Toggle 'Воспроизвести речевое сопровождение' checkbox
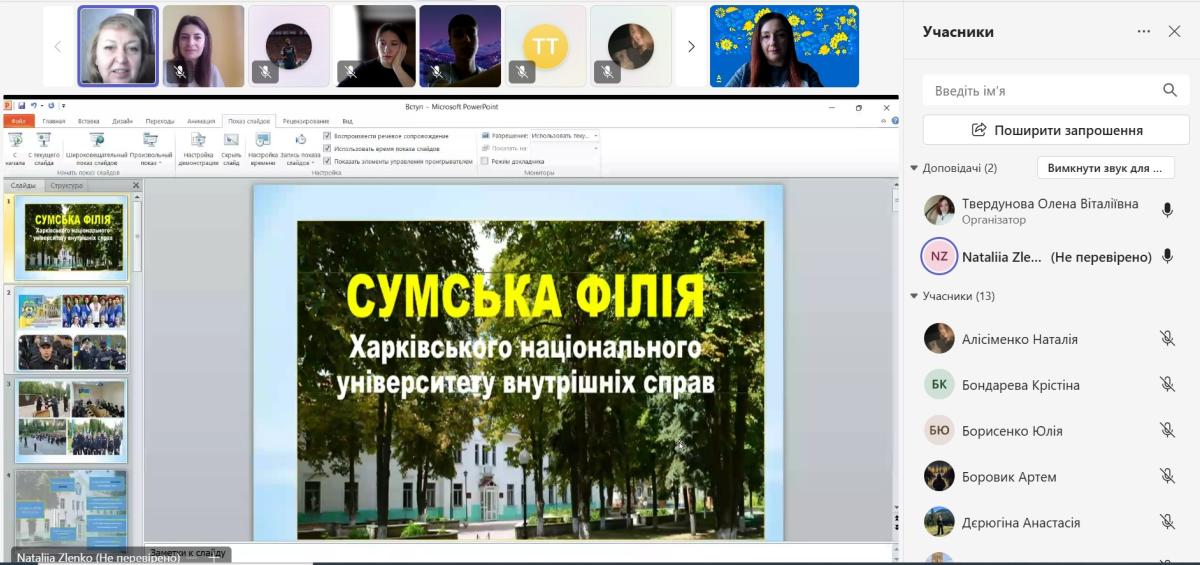 327,135
